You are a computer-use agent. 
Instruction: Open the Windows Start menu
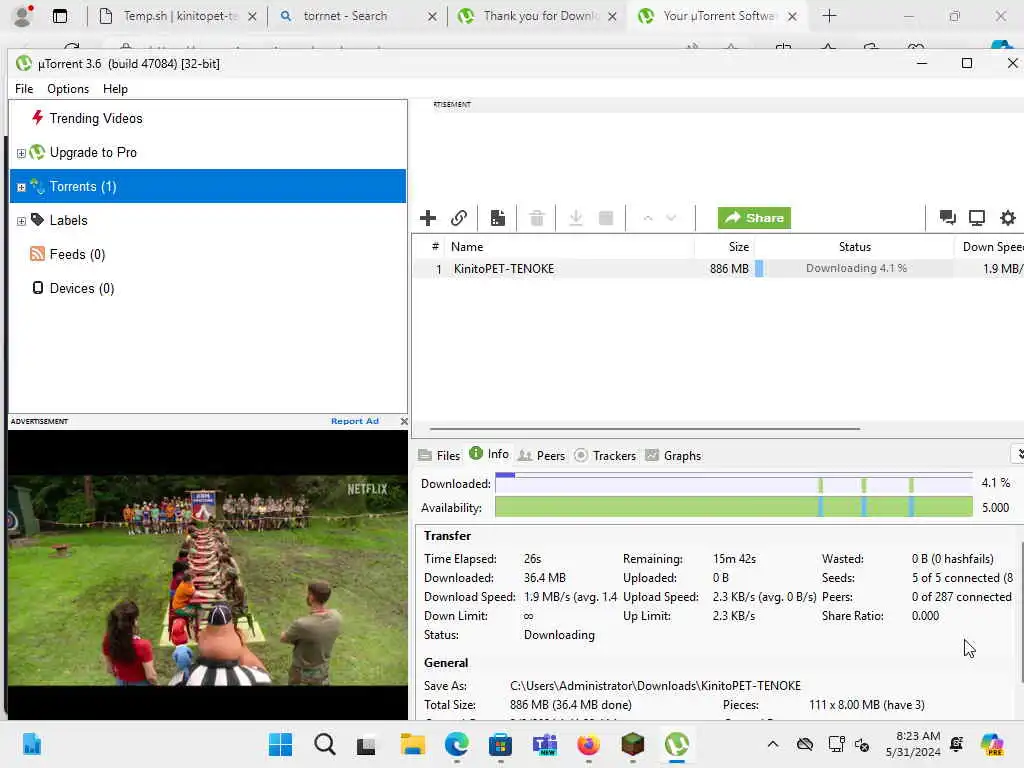(x=281, y=744)
